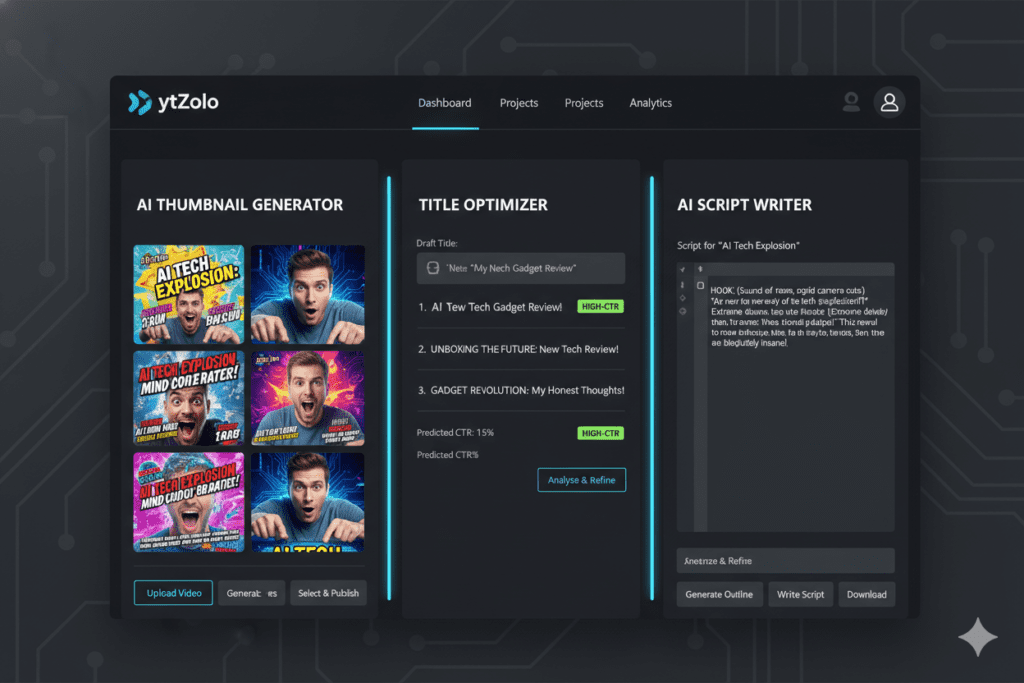
Task: Open the circled user profile icon
Action: pyautogui.click(x=888, y=102)
